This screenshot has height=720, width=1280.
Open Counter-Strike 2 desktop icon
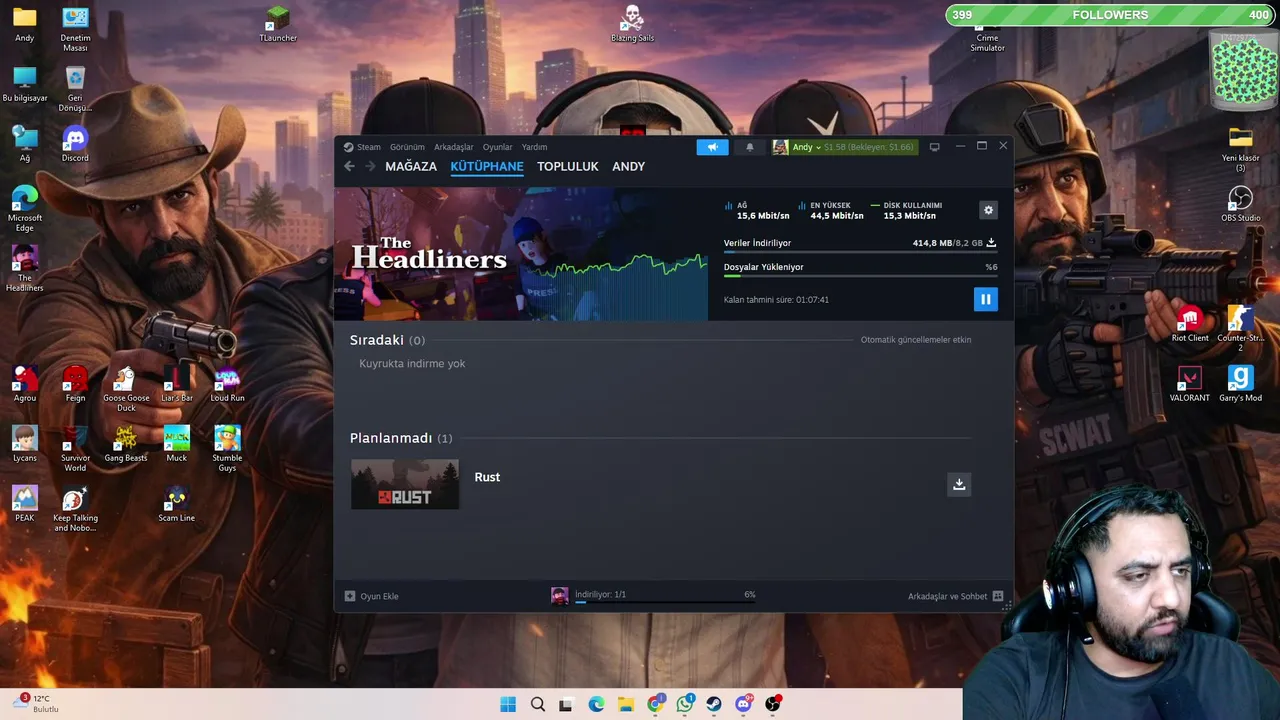[1240, 328]
